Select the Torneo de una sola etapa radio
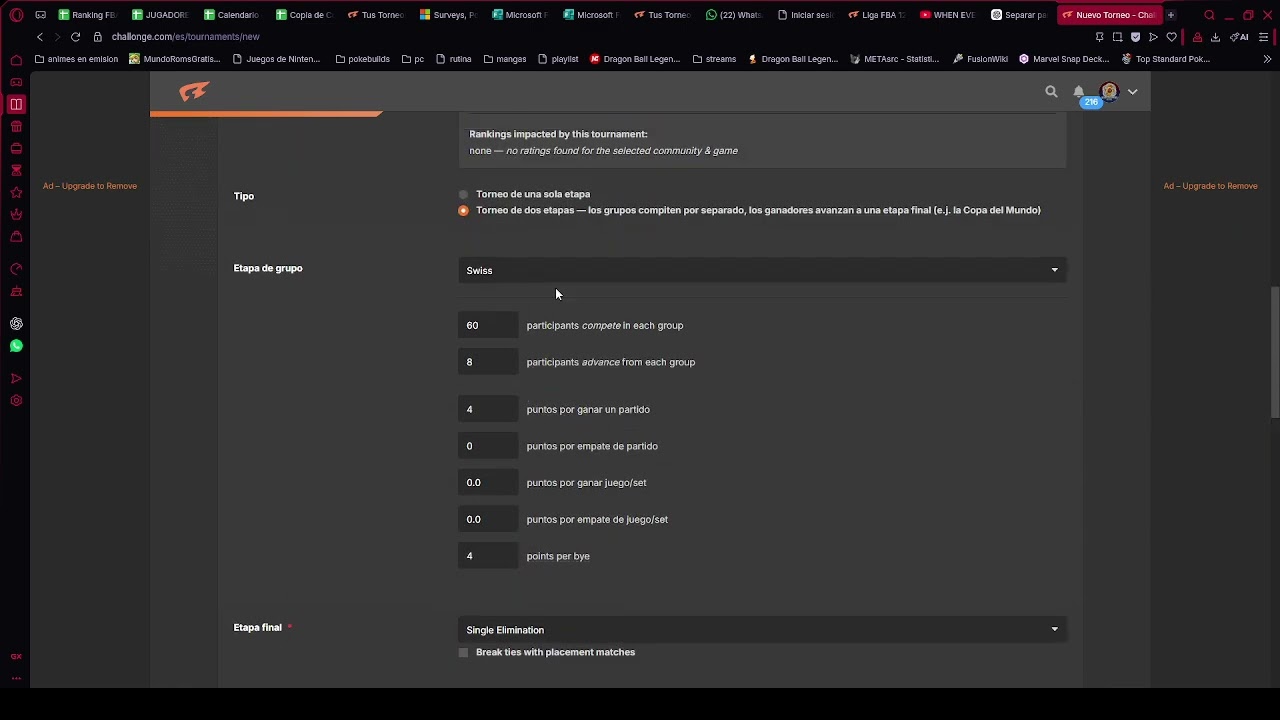The width and height of the screenshot is (1280, 720). [463, 195]
